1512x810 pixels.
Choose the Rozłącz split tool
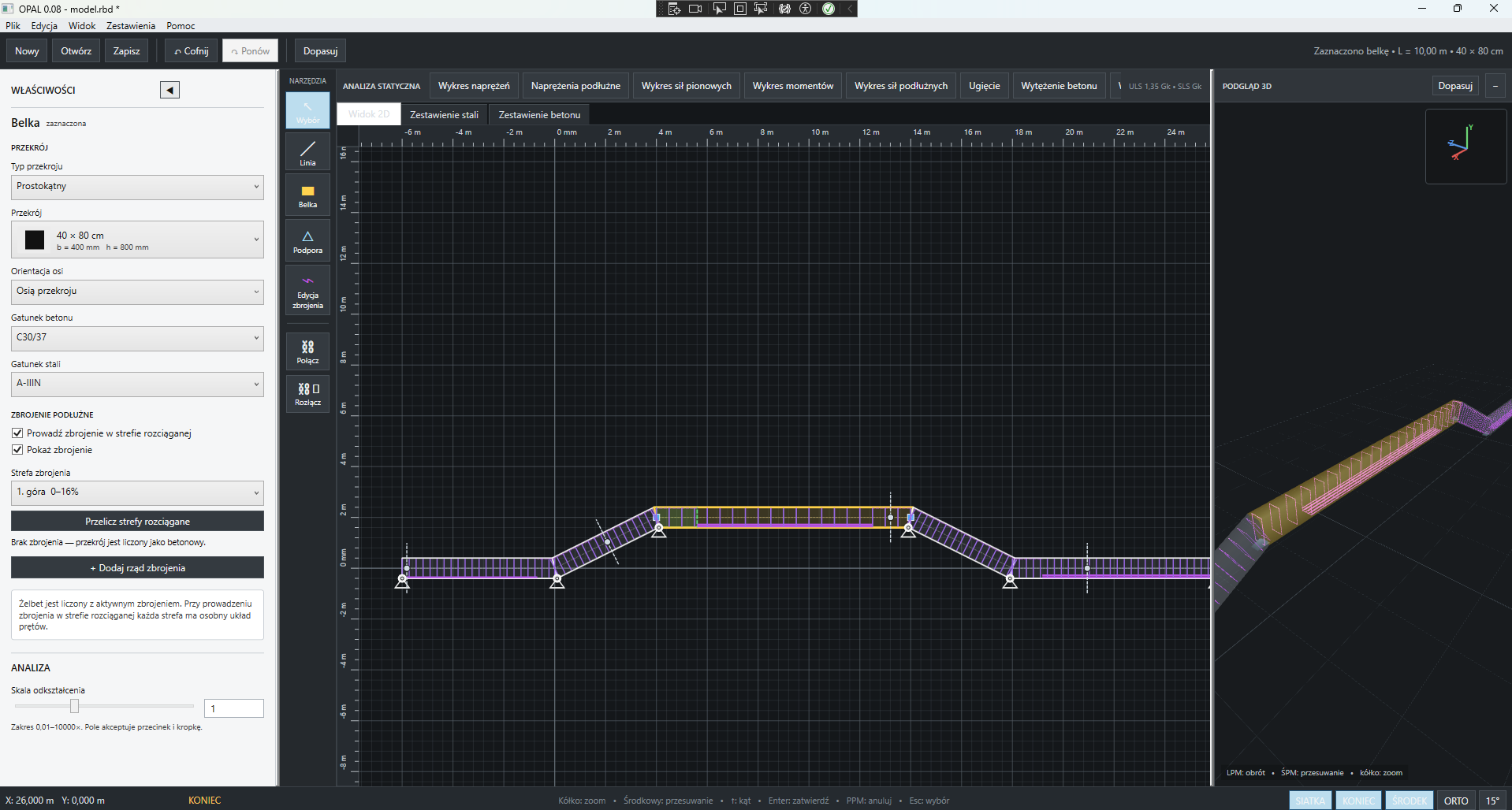click(x=307, y=393)
